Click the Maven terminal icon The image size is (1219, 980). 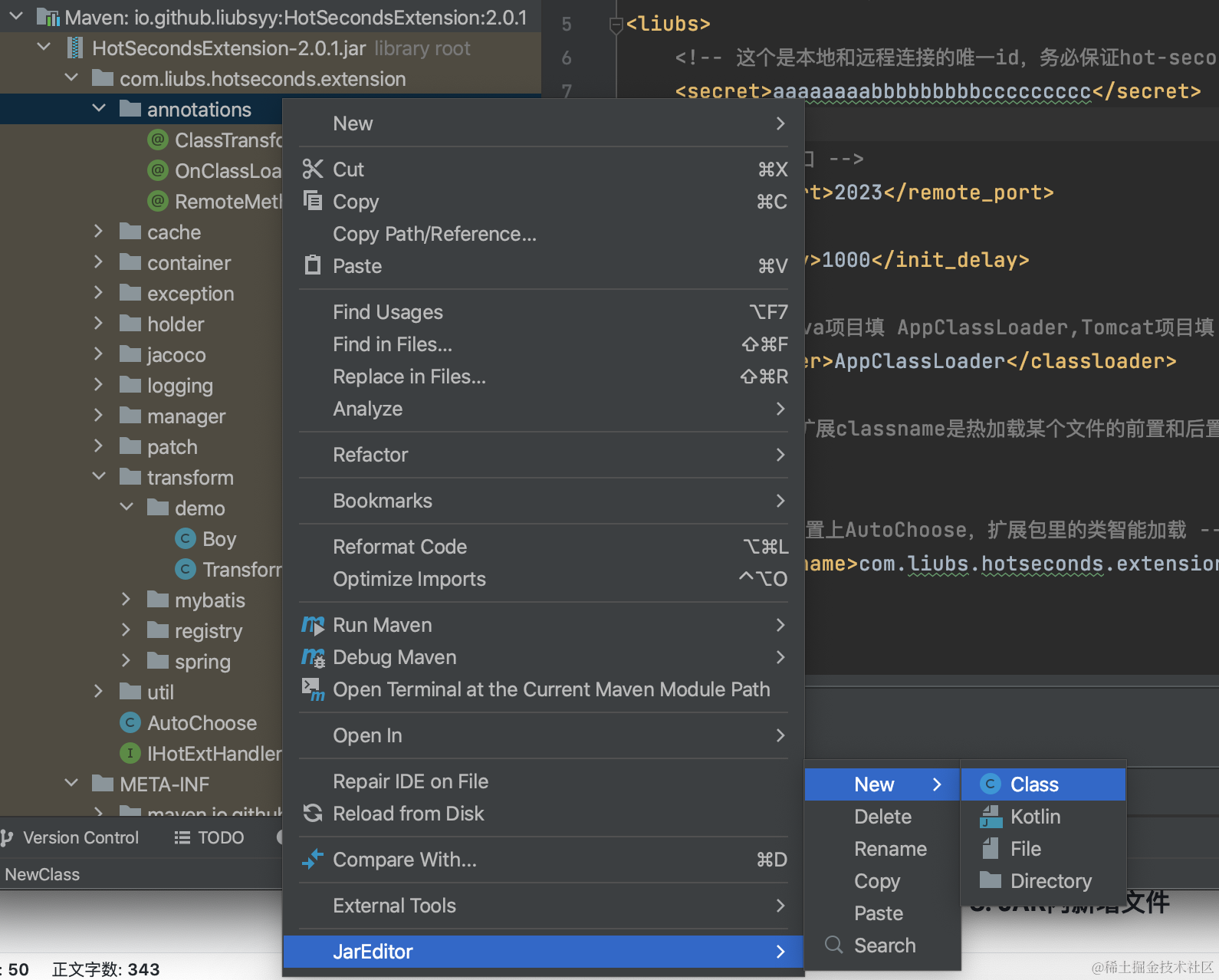313,689
